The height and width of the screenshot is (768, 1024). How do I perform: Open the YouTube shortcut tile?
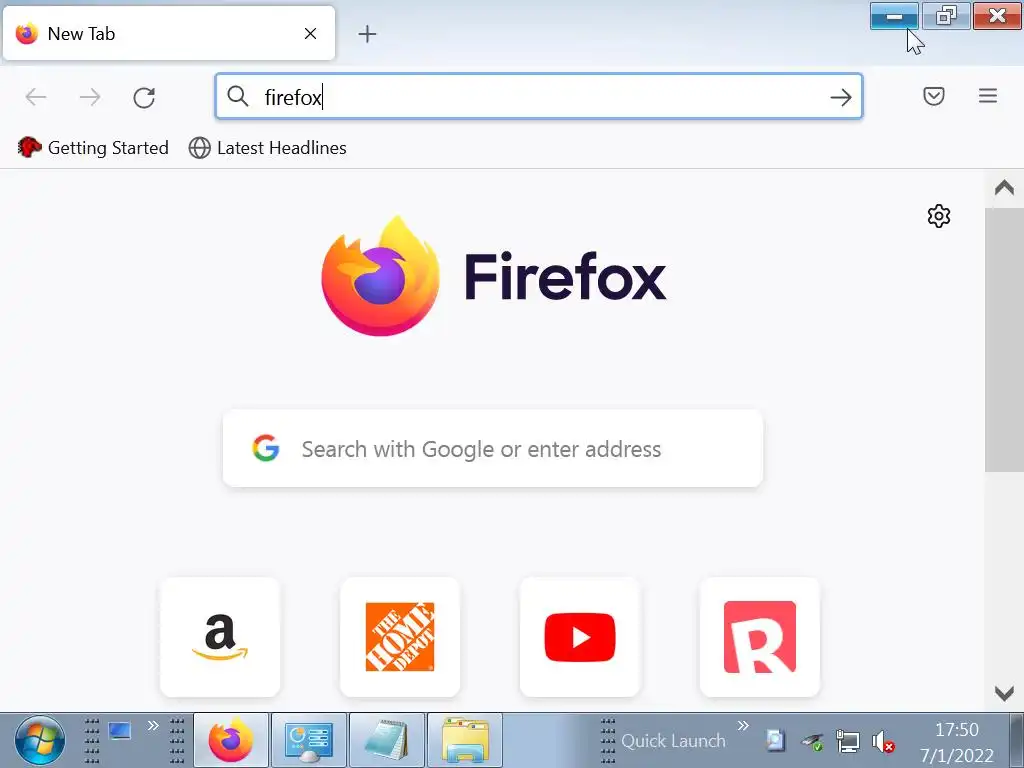pyautogui.click(x=580, y=637)
